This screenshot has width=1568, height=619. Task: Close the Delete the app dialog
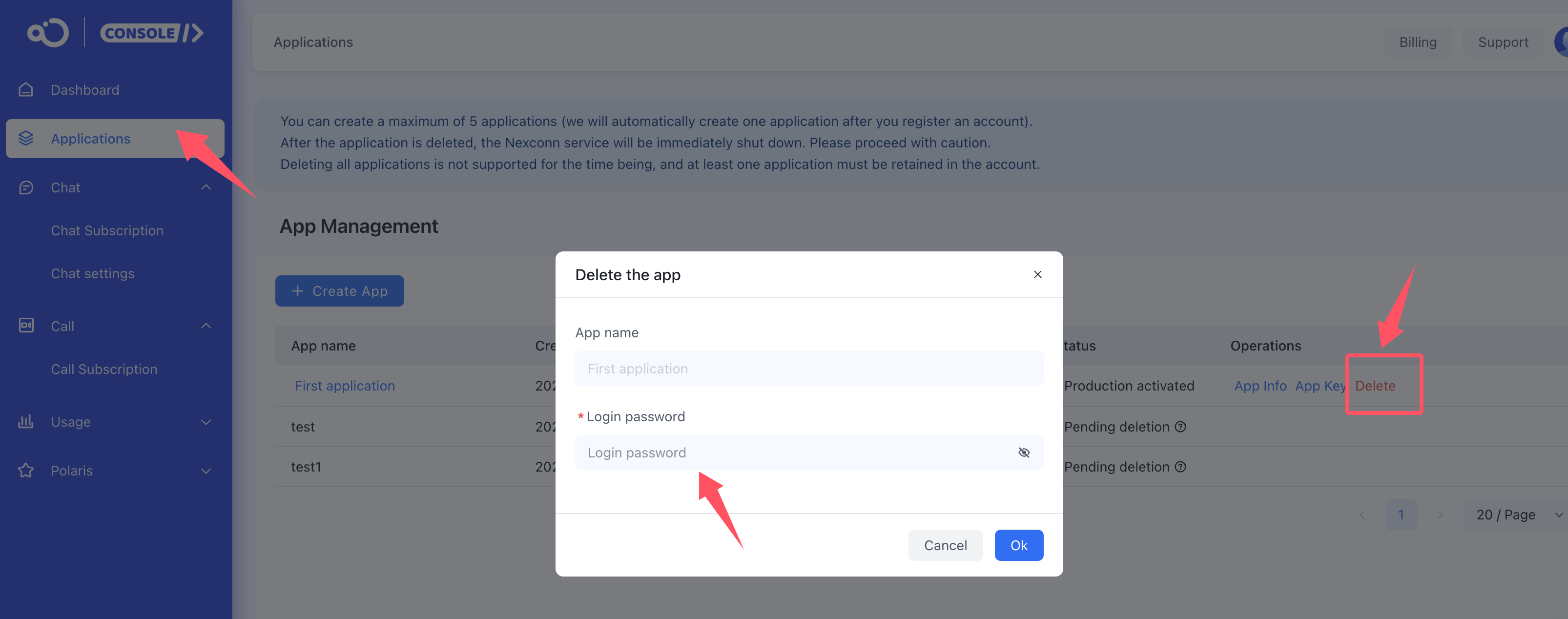tap(1037, 274)
